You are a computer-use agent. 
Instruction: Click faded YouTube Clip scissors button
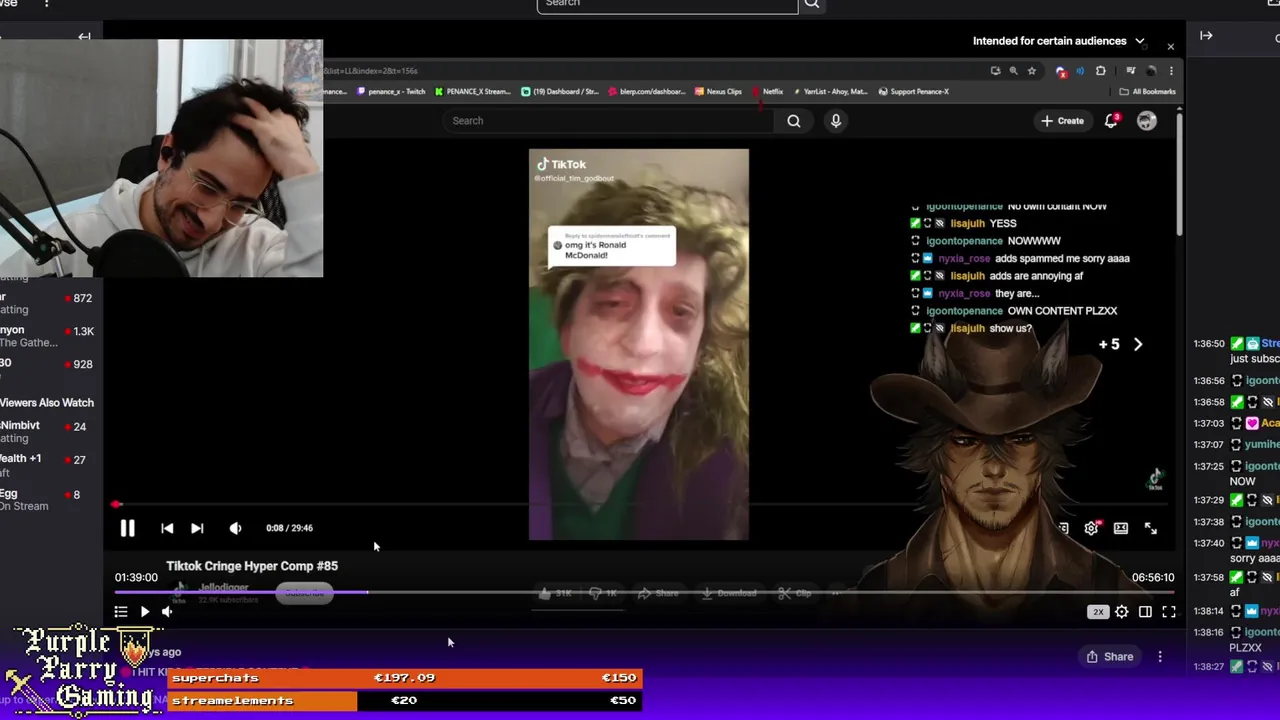tap(795, 593)
